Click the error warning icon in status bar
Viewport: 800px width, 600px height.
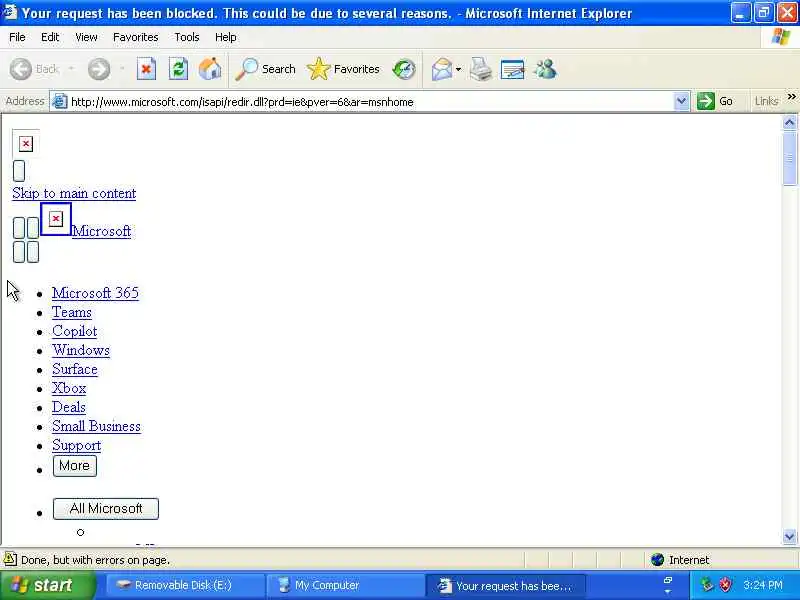click(x=10, y=559)
